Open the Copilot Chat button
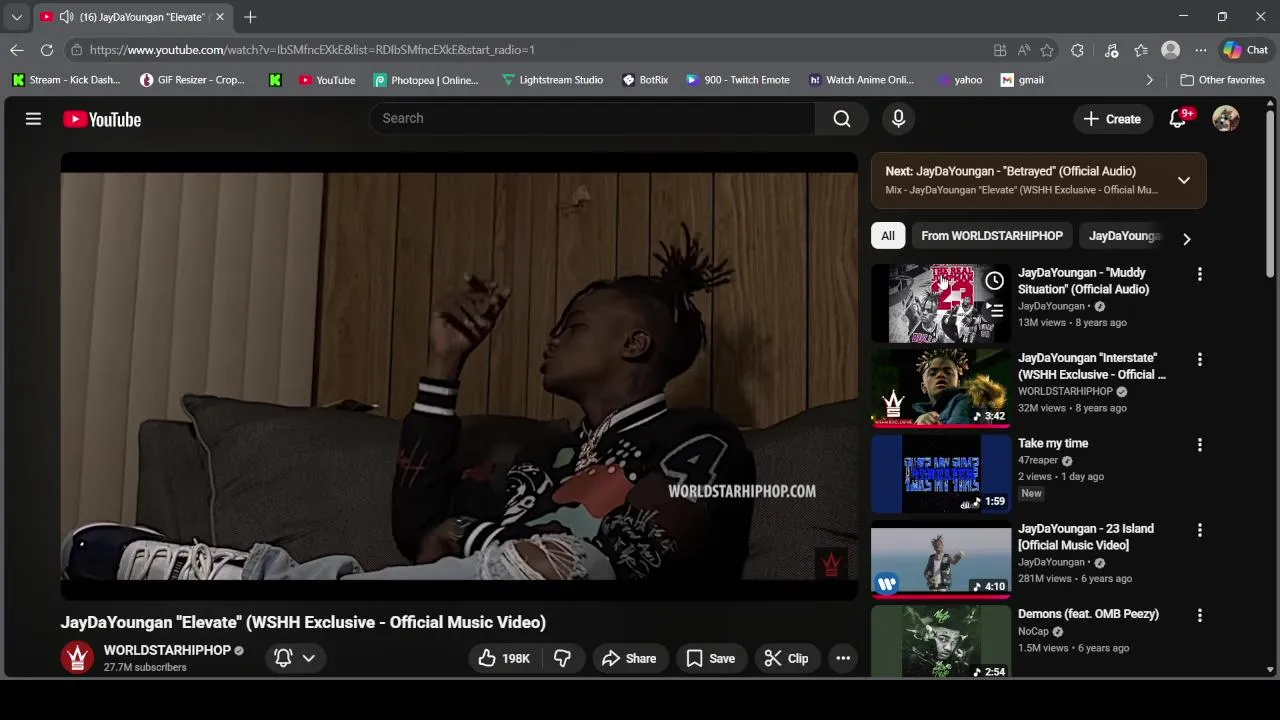The width and height of the screenshot is (1280, 720). click(x=1245, y=50)
